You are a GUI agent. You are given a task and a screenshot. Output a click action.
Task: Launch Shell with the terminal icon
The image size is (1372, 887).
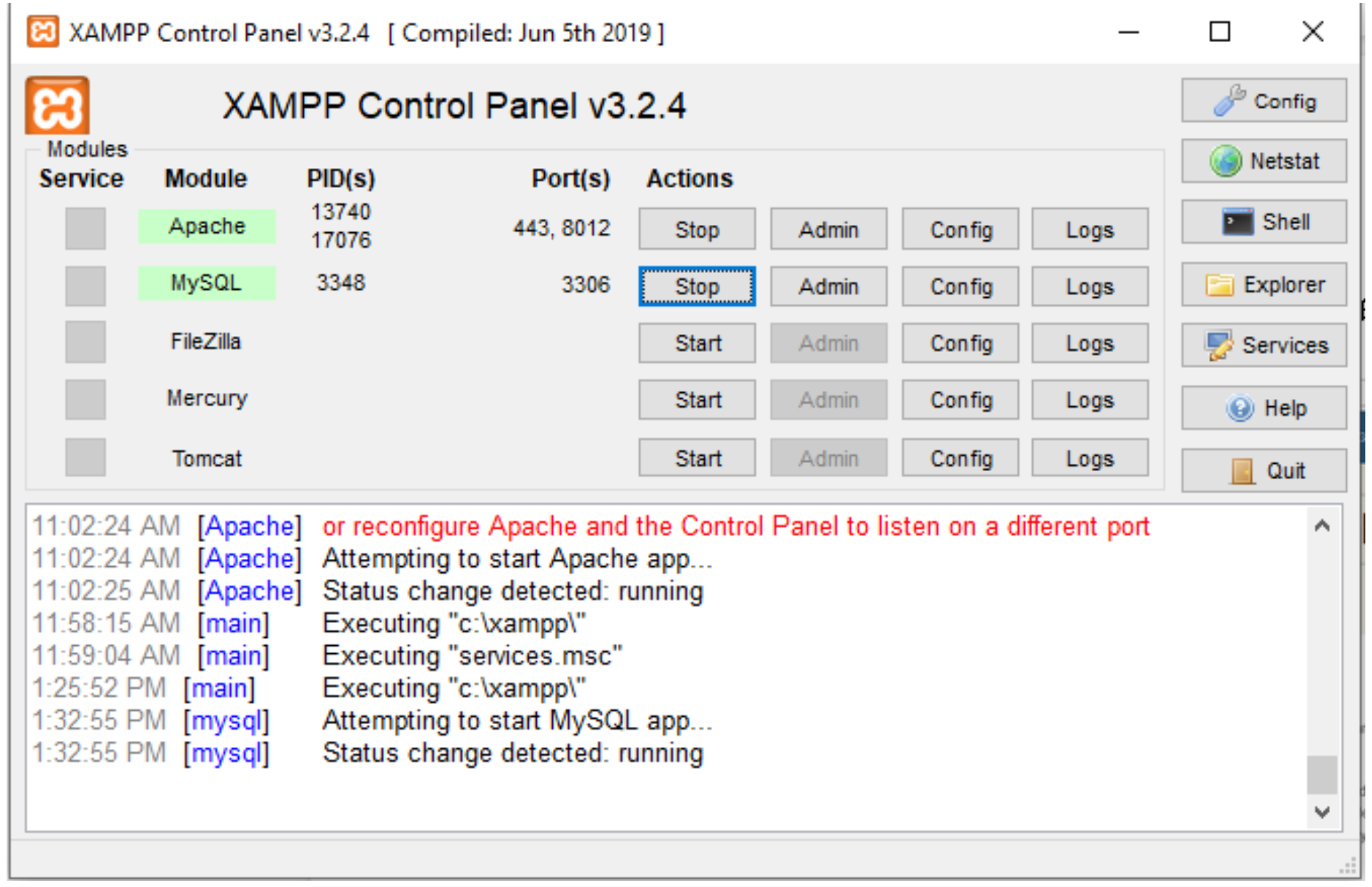click(1264, 222)
